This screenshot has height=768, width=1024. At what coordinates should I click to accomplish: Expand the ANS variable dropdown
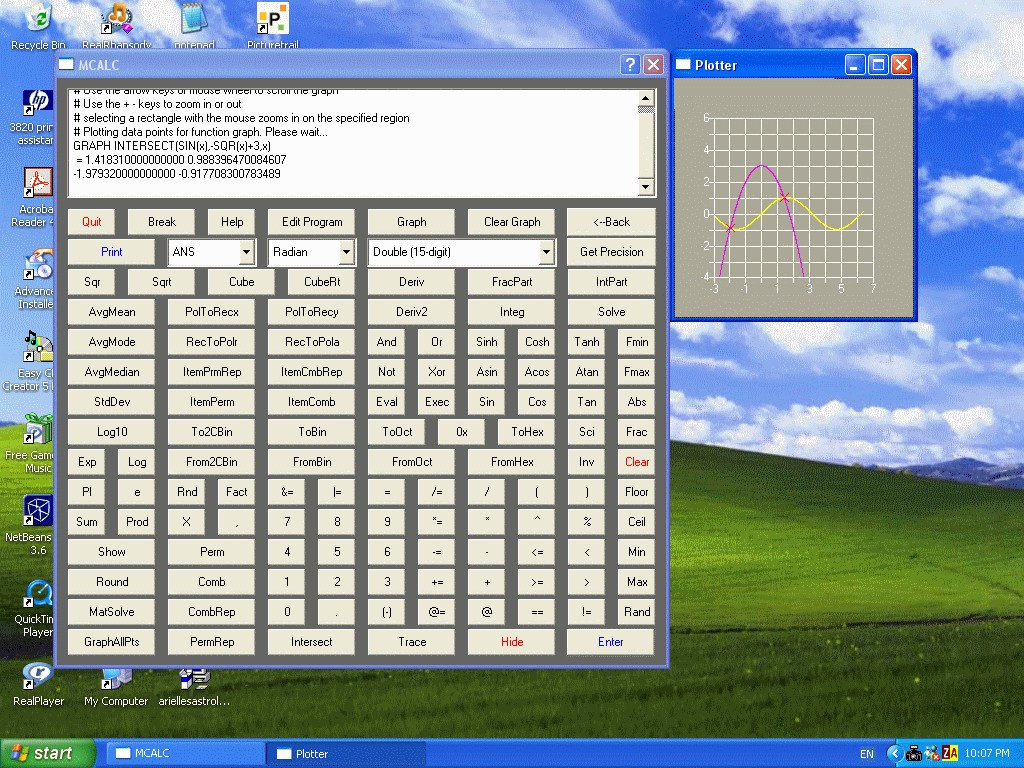tap(246, 252)
